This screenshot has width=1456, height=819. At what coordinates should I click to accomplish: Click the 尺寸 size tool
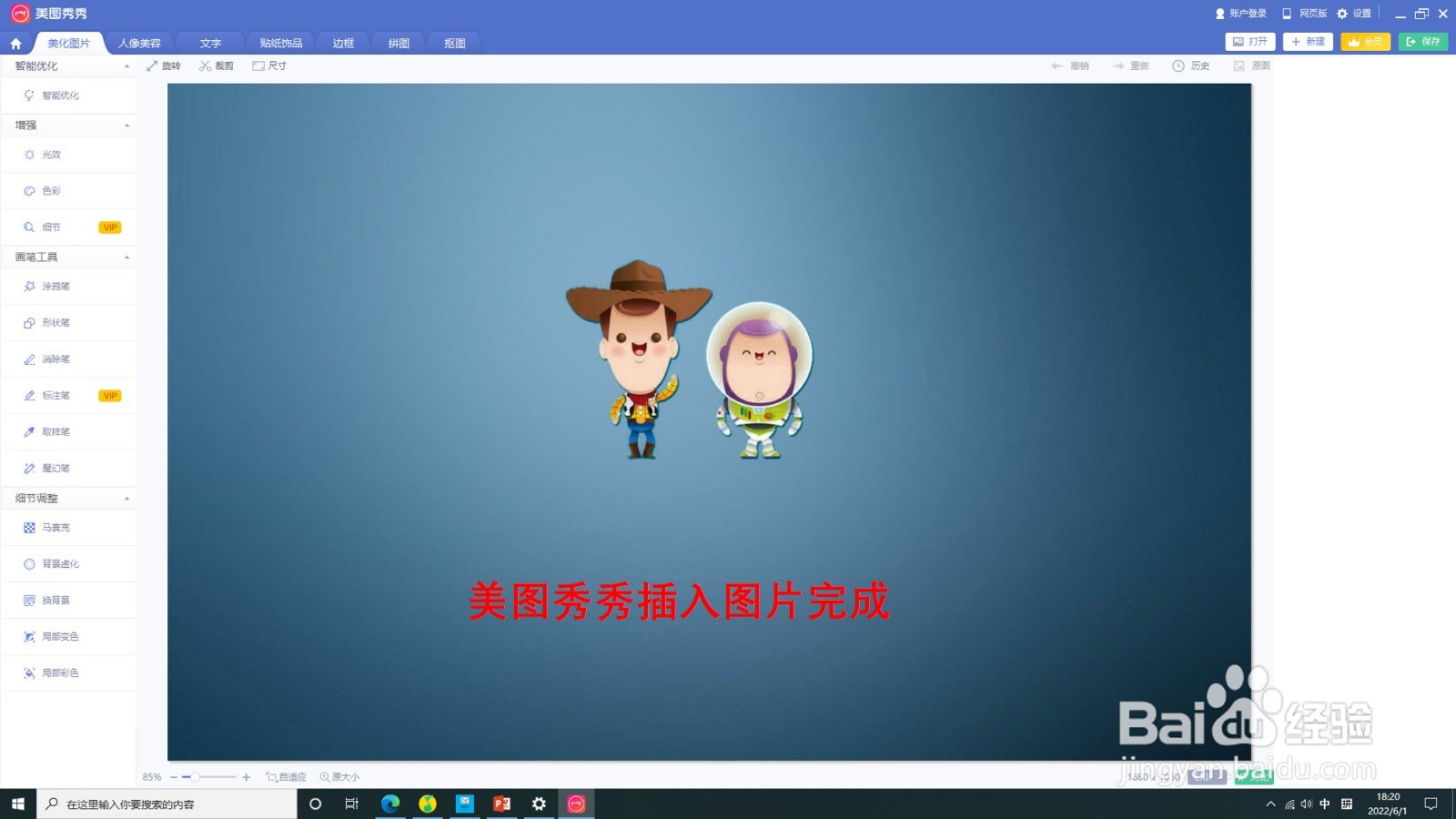(269, 66)
